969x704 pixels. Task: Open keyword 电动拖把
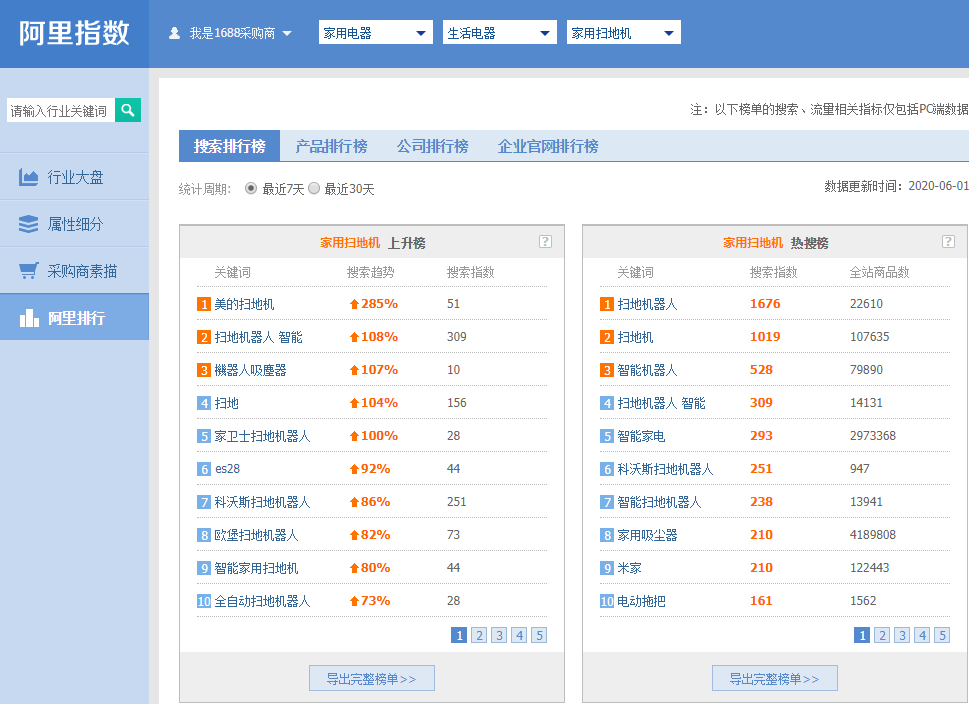pyautogui.click(x=641, y=601)
